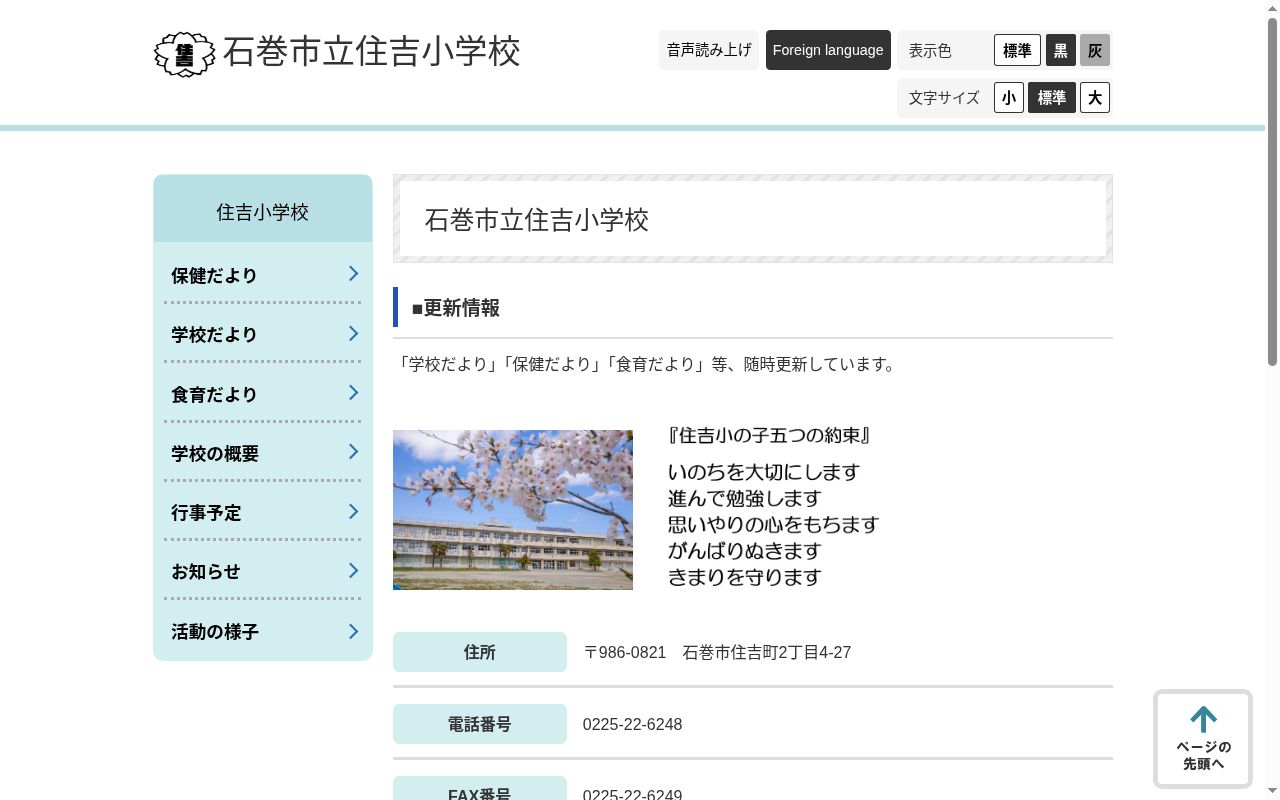Set text size to 小
The width and height of the screenshot is (1280, 800).
1009,98
